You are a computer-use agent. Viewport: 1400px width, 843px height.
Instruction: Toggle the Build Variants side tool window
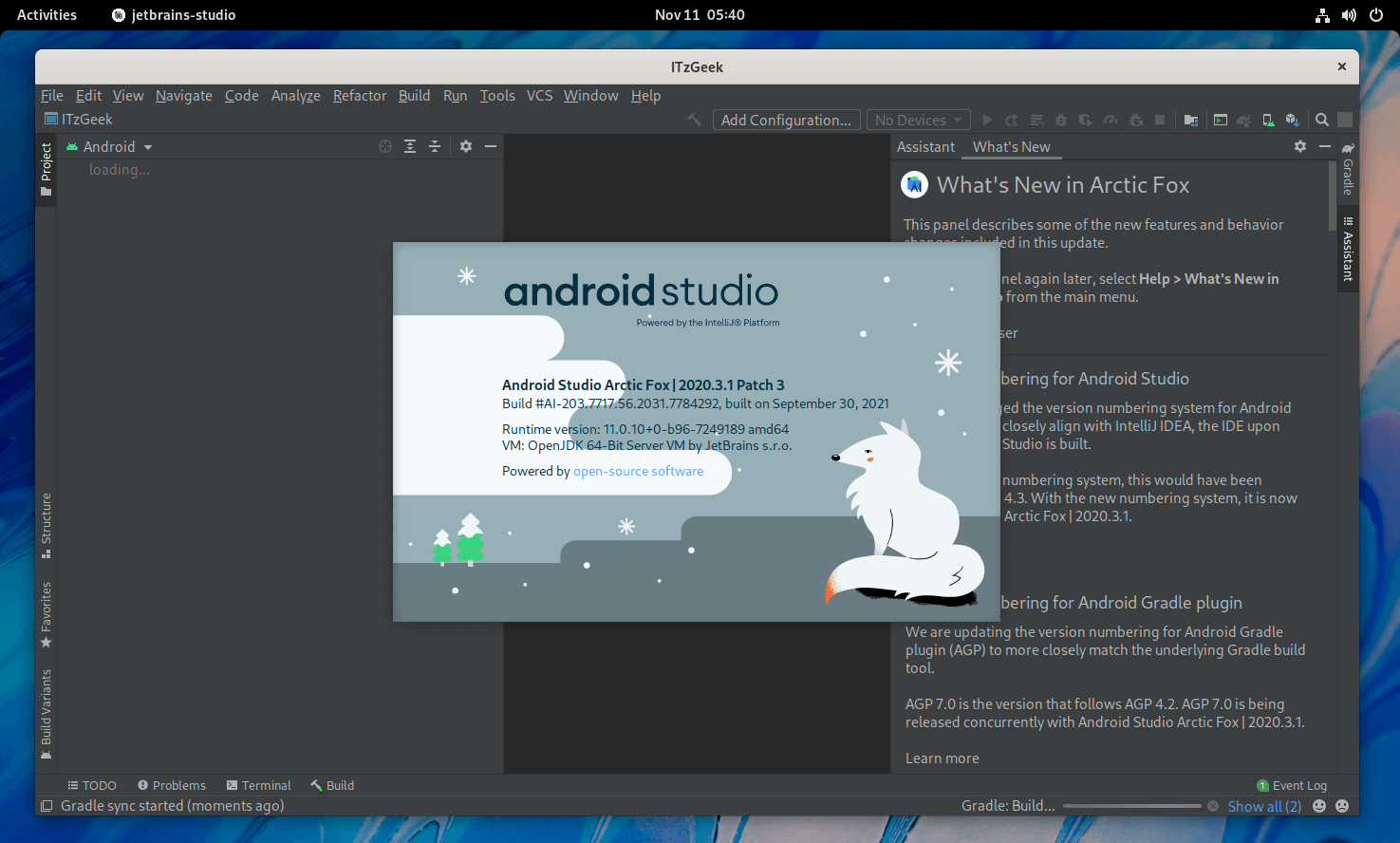click(46, 714)
